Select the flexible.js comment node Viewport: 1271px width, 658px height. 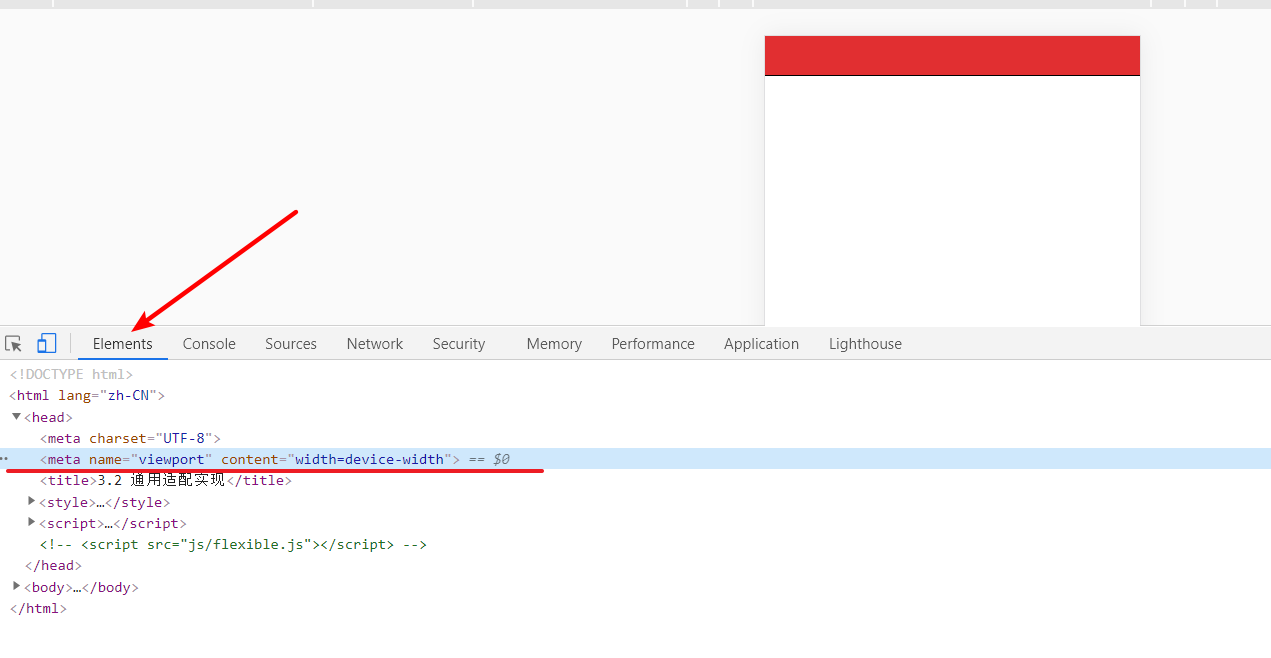(x=233, y=545)
